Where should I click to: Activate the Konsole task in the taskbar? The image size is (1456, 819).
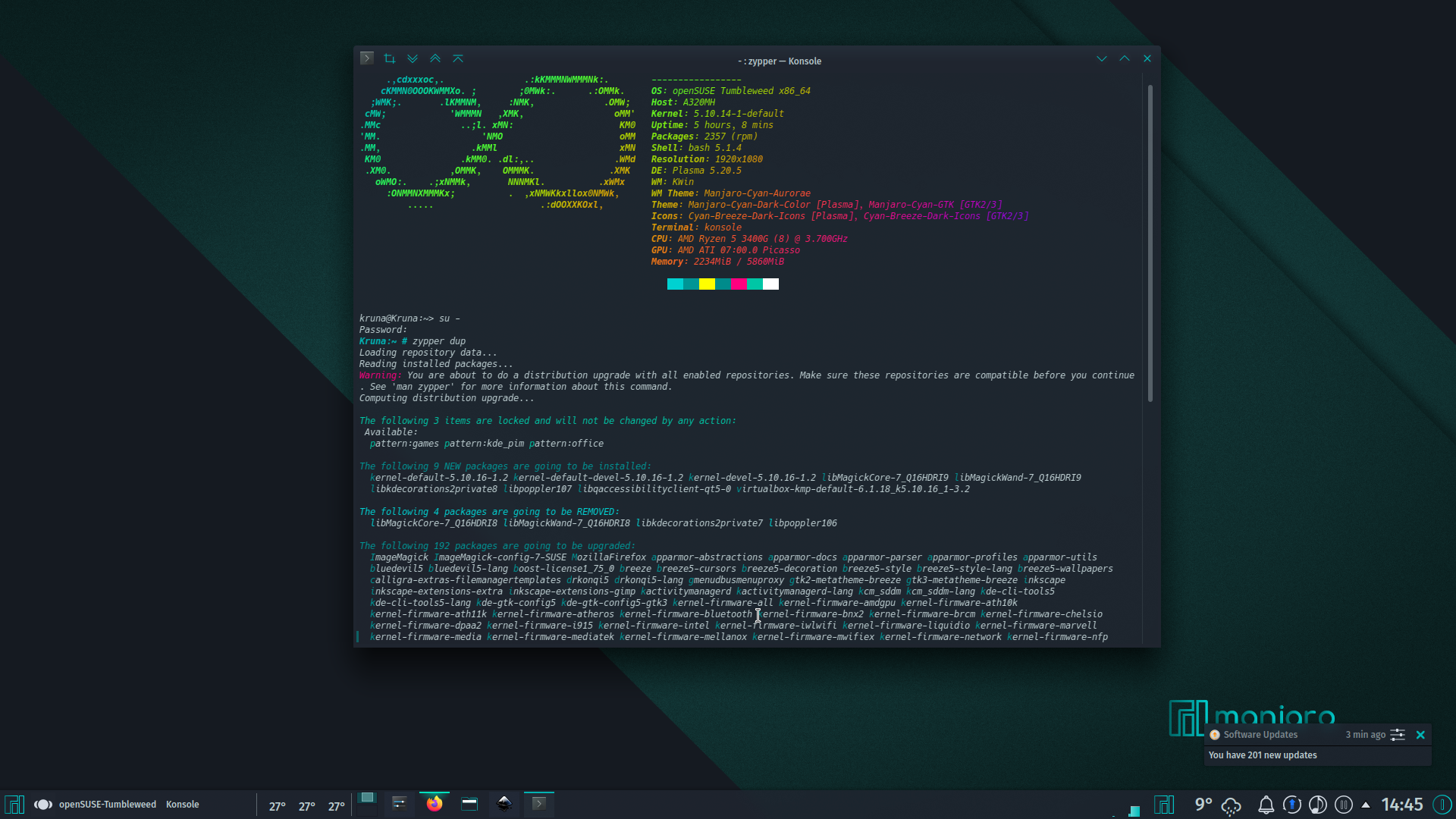[539, 804]
